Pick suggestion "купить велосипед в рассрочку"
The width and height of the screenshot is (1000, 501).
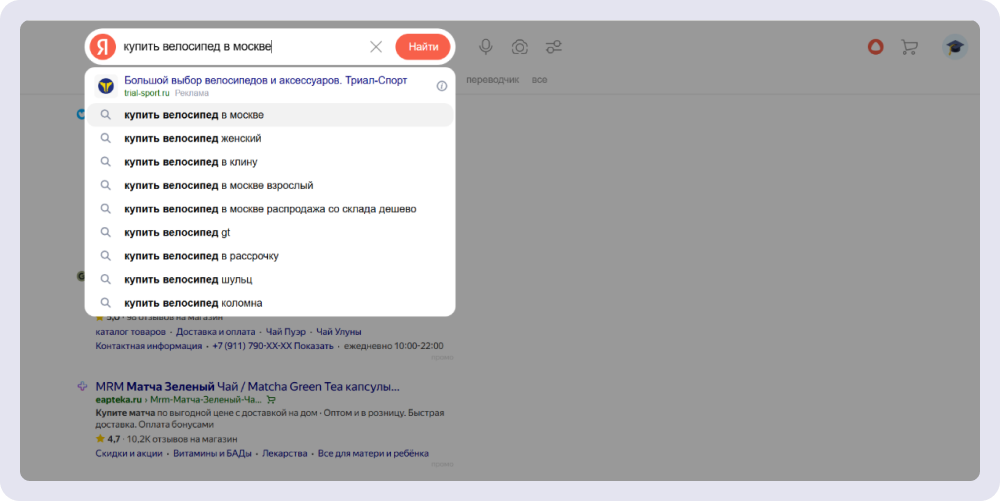[201, 256]
